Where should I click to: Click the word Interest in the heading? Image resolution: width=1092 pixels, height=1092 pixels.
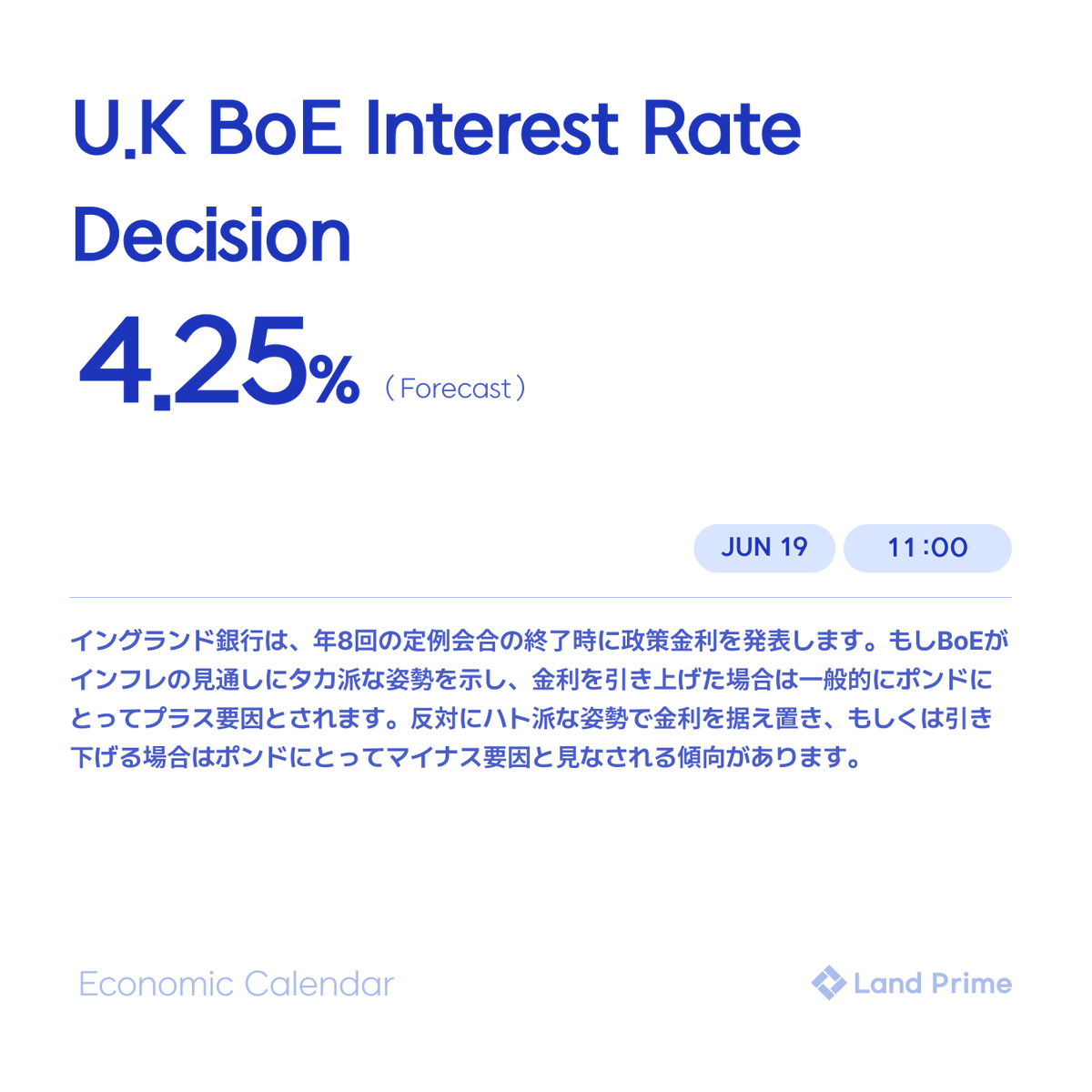tap(491, 128)
